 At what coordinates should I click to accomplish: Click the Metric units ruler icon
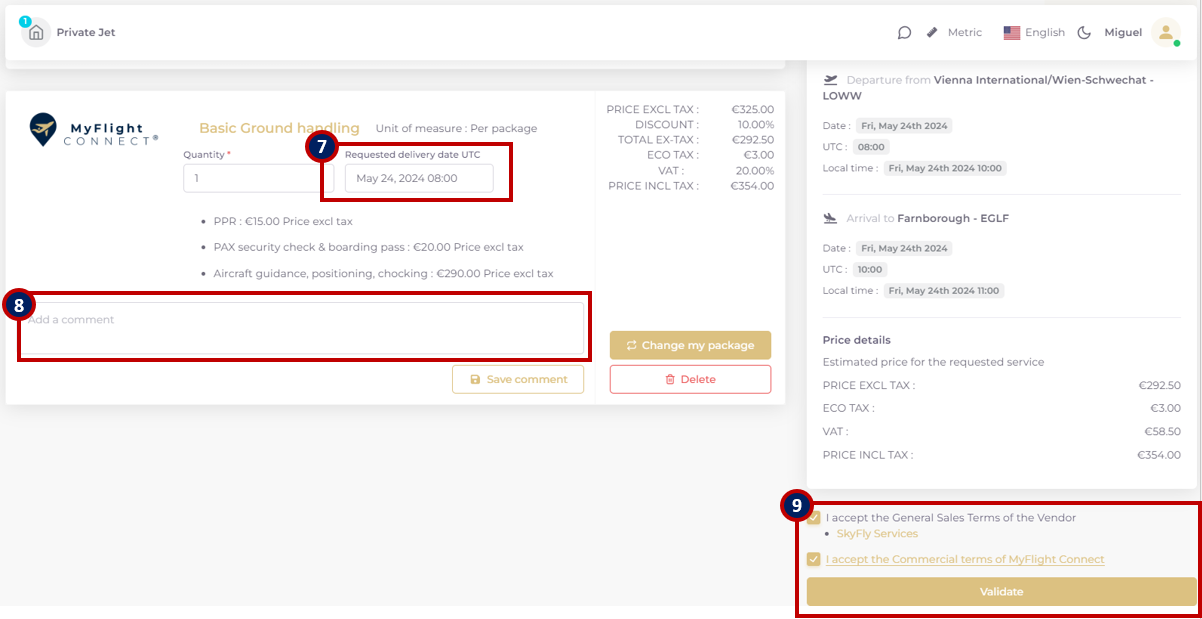[932, 33]
